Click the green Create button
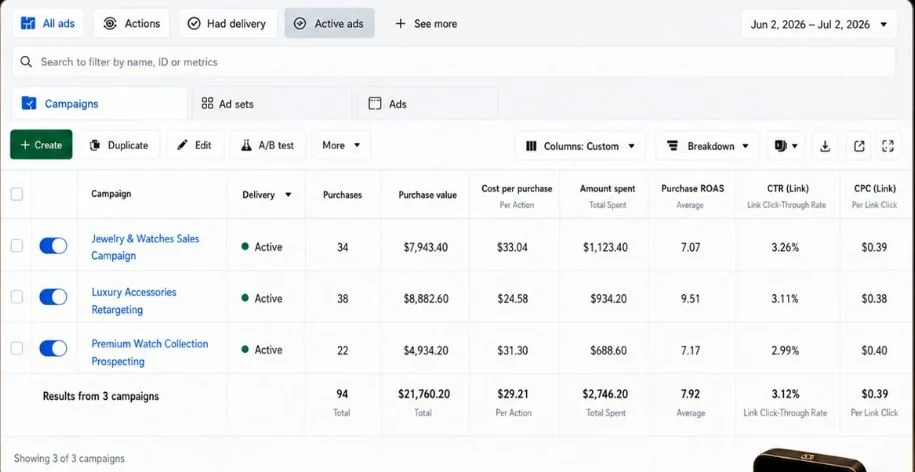 point(41,145)
